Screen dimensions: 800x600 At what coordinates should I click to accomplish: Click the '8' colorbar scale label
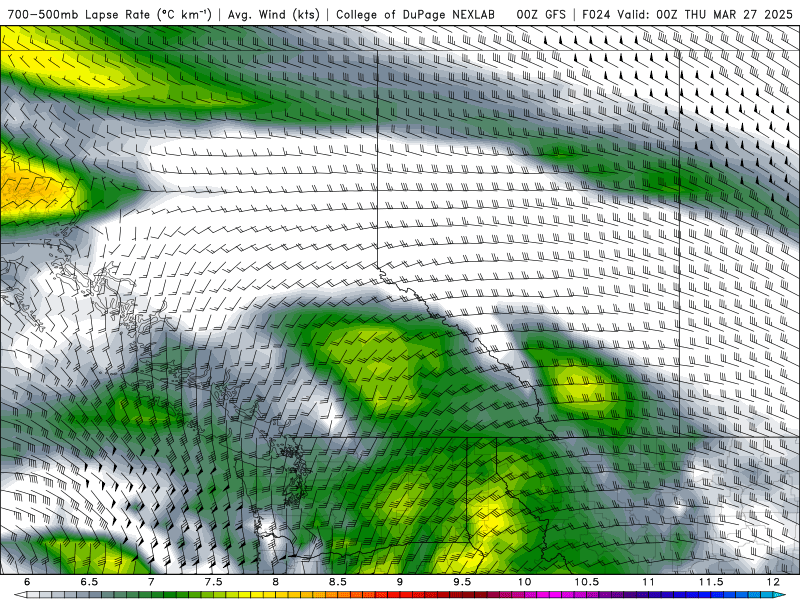click(276, 582)
